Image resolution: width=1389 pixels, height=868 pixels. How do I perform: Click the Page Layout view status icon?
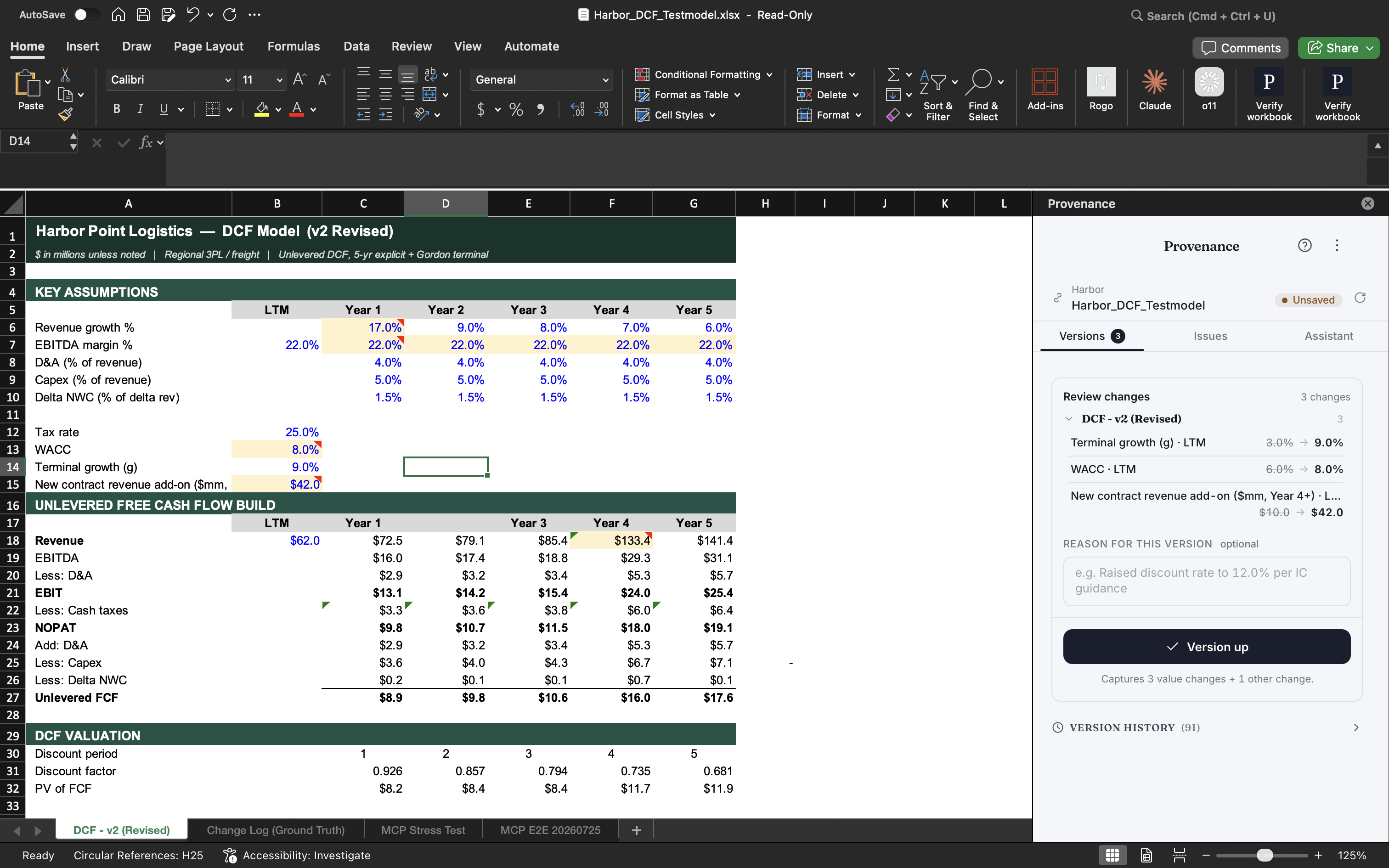click(1146, 855)
